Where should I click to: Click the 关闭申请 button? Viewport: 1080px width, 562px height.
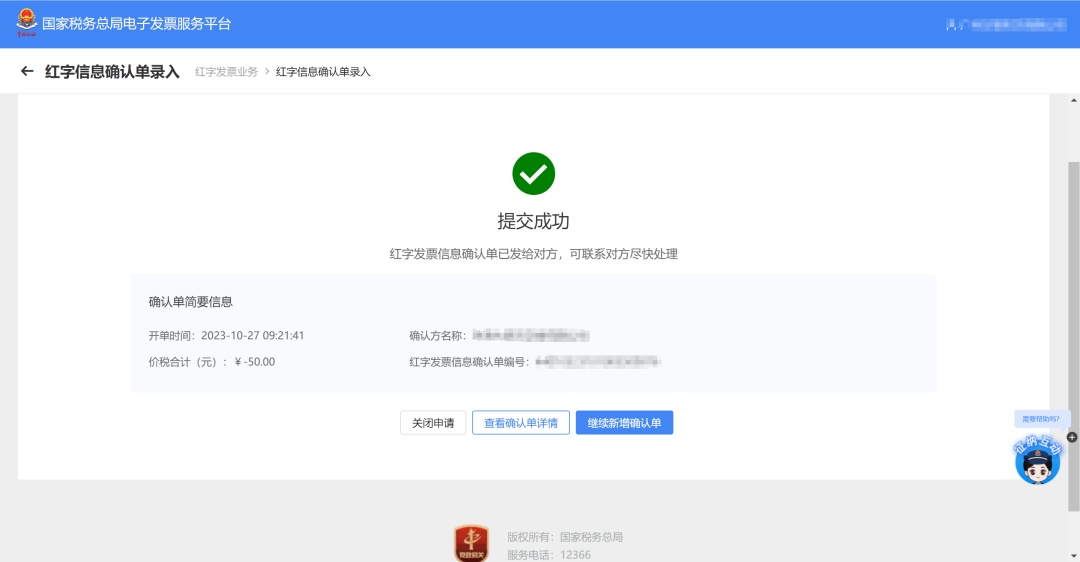pyautogui.click(x=433, y=423)
